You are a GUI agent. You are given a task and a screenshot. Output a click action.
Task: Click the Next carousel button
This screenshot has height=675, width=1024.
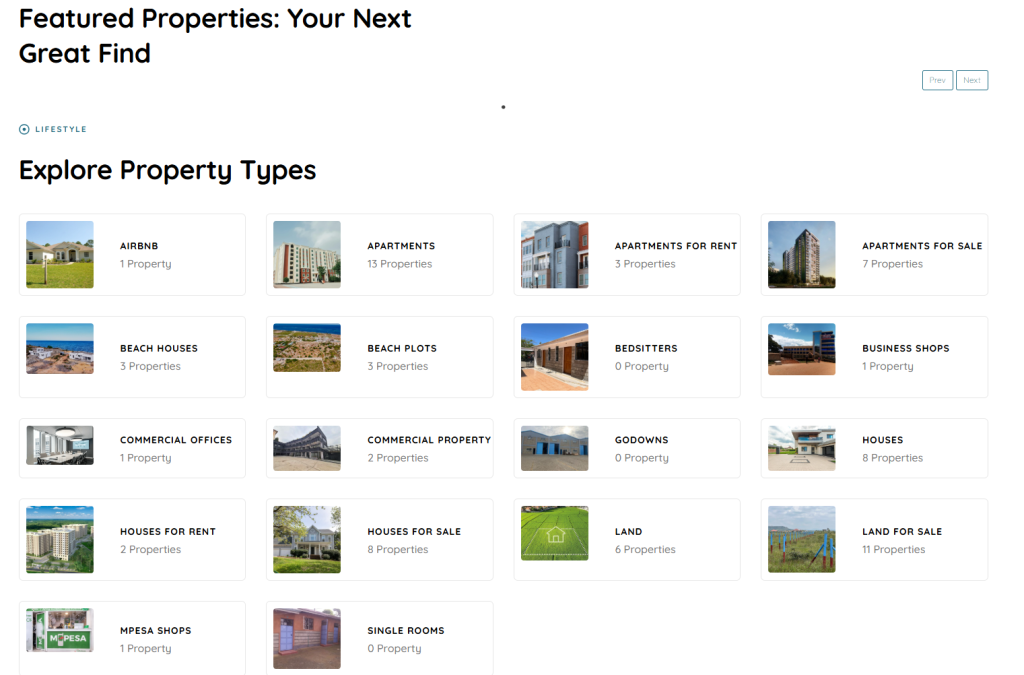(x=971, y=80)
